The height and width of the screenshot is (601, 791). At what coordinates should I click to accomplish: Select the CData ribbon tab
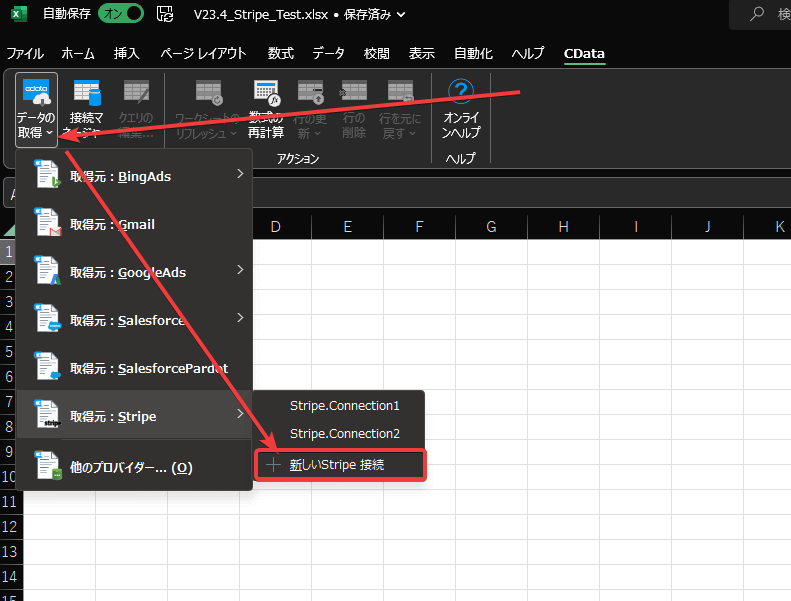click(584, 53)
